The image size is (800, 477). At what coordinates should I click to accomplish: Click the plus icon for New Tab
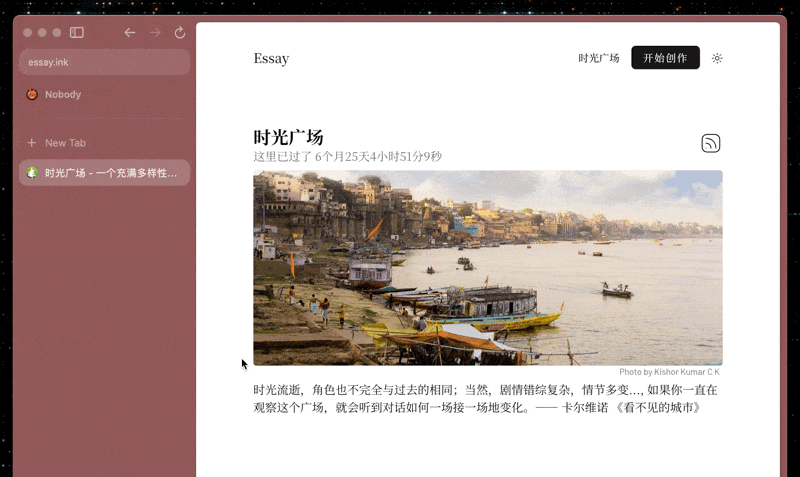click(32, 143)
